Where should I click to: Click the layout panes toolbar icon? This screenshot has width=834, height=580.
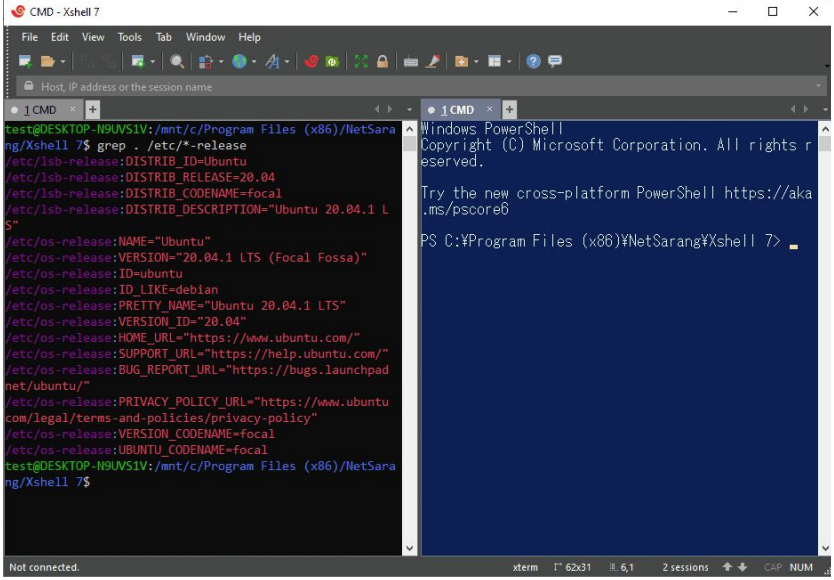495,61
